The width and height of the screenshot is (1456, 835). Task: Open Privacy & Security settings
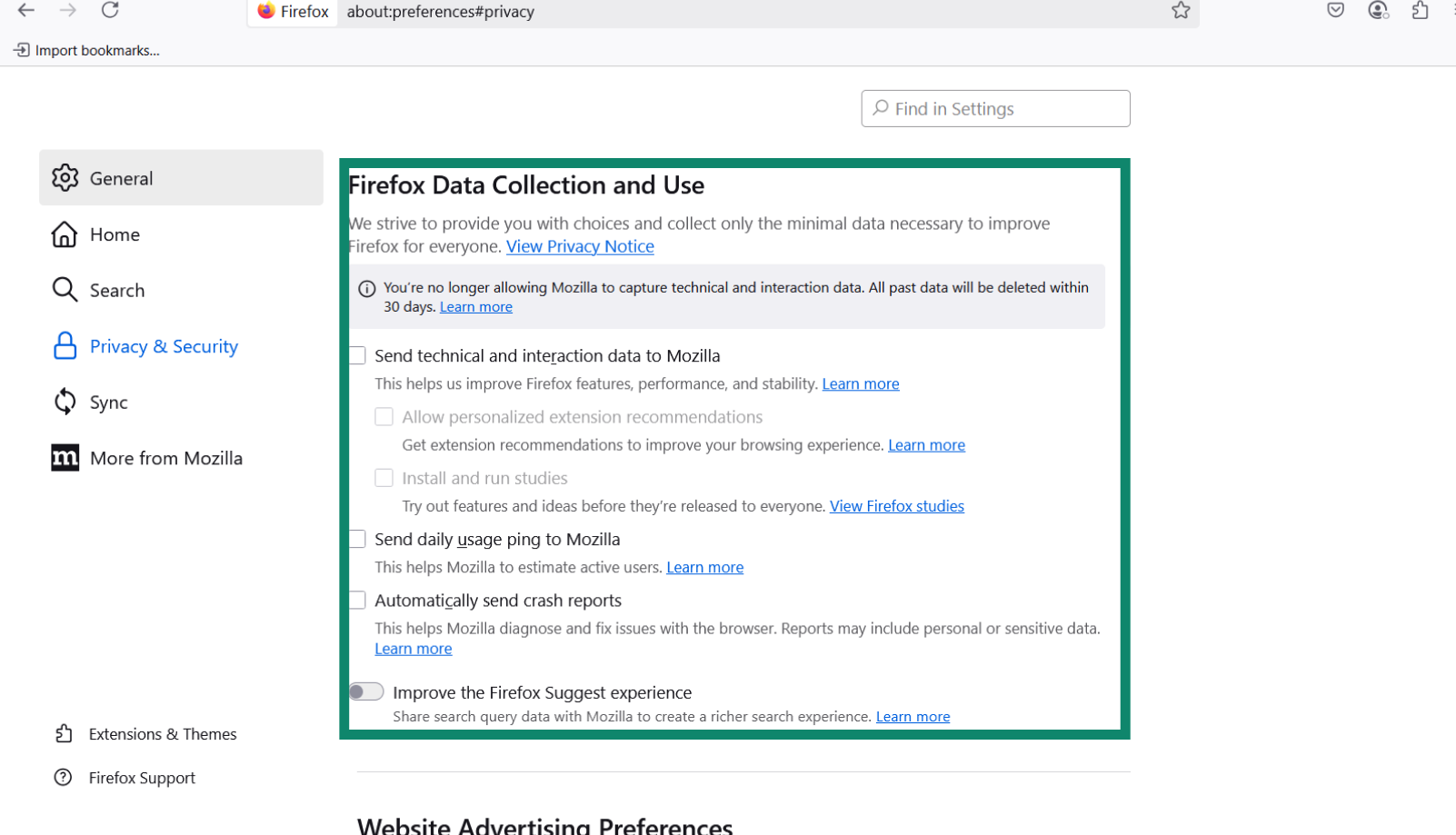[164, 346]
